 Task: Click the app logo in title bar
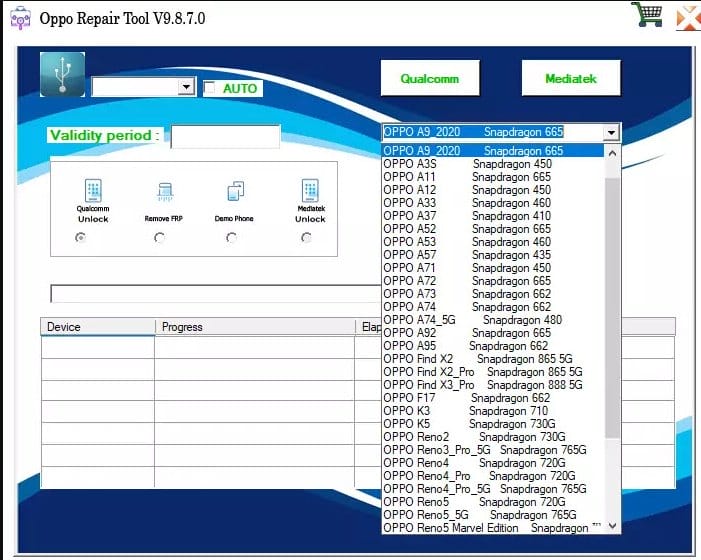(19, 18)
